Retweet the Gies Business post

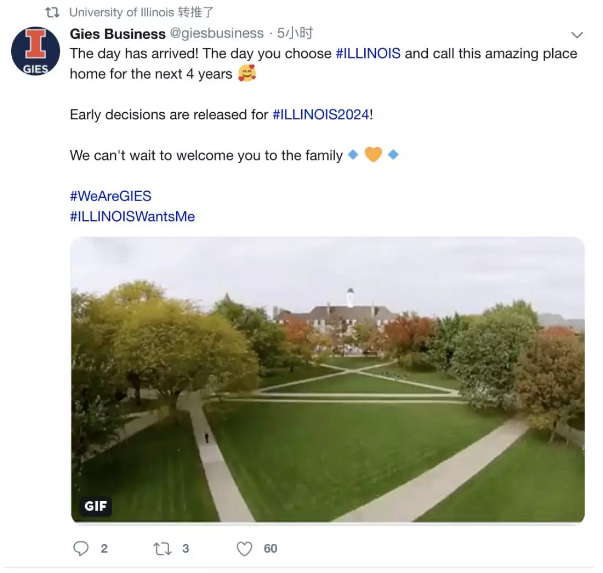click(x=162, y=548)
